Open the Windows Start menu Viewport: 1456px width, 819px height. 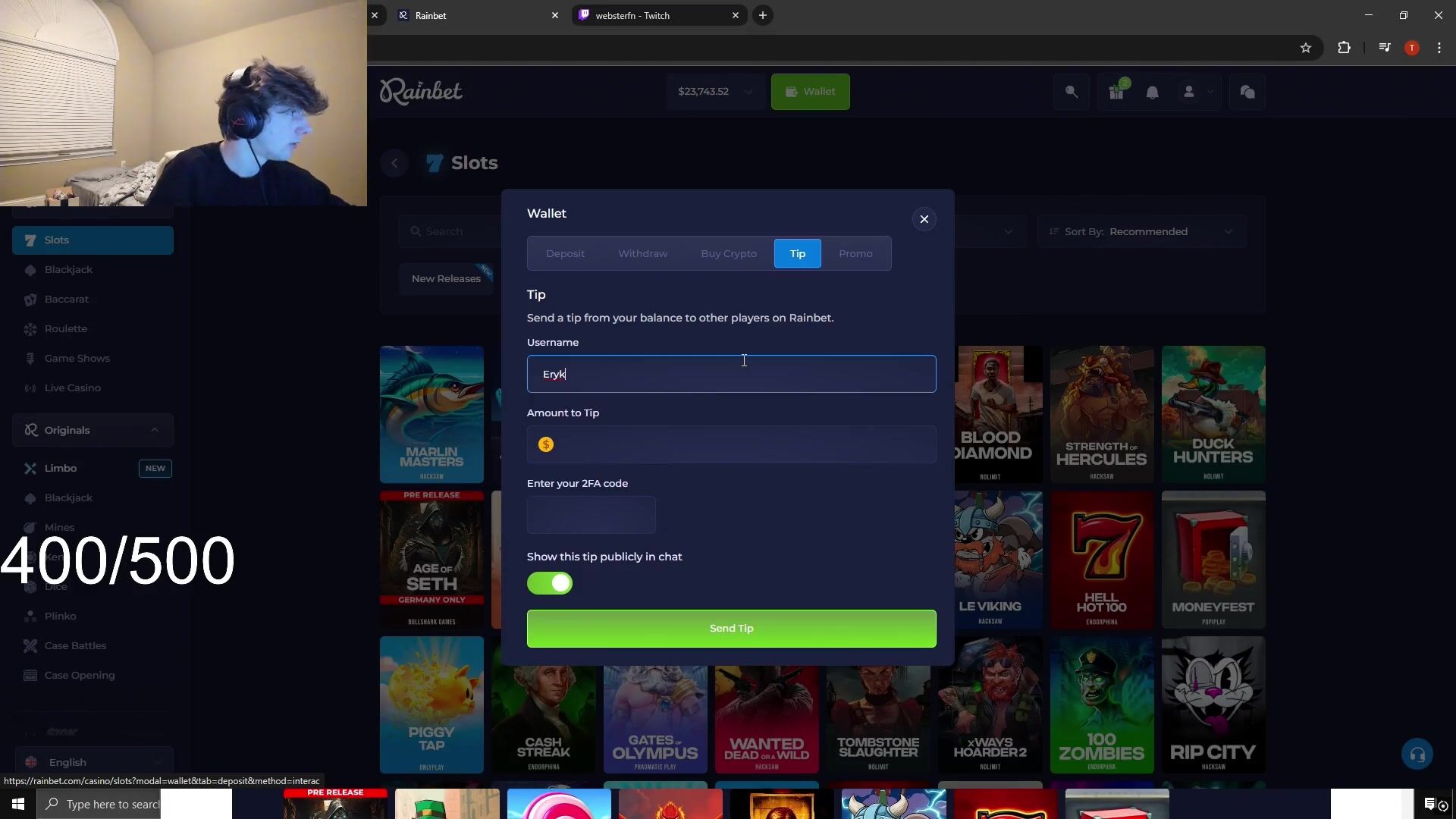18,804
